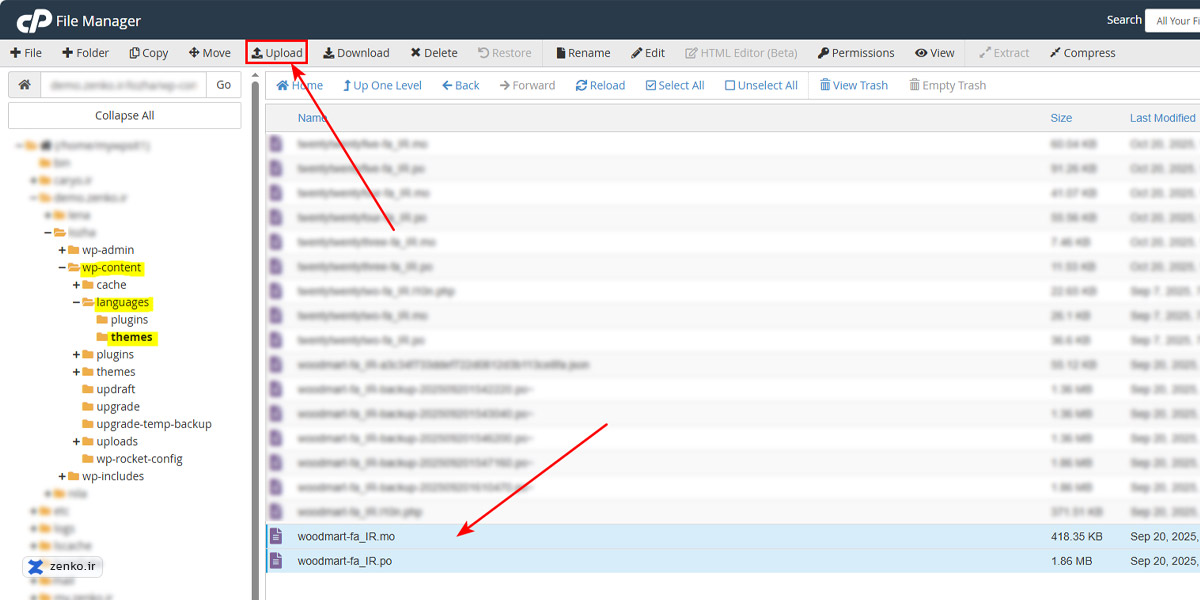Click the home icon beside path field

click(24, 85)
